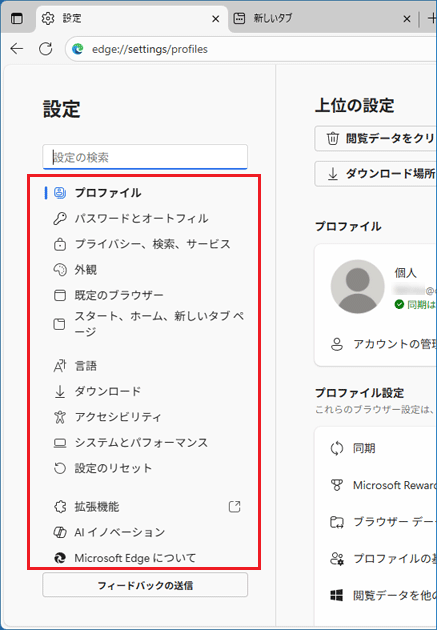
Task: Click the key icon for パスワードとオートフィル
Action: [59, 219]
